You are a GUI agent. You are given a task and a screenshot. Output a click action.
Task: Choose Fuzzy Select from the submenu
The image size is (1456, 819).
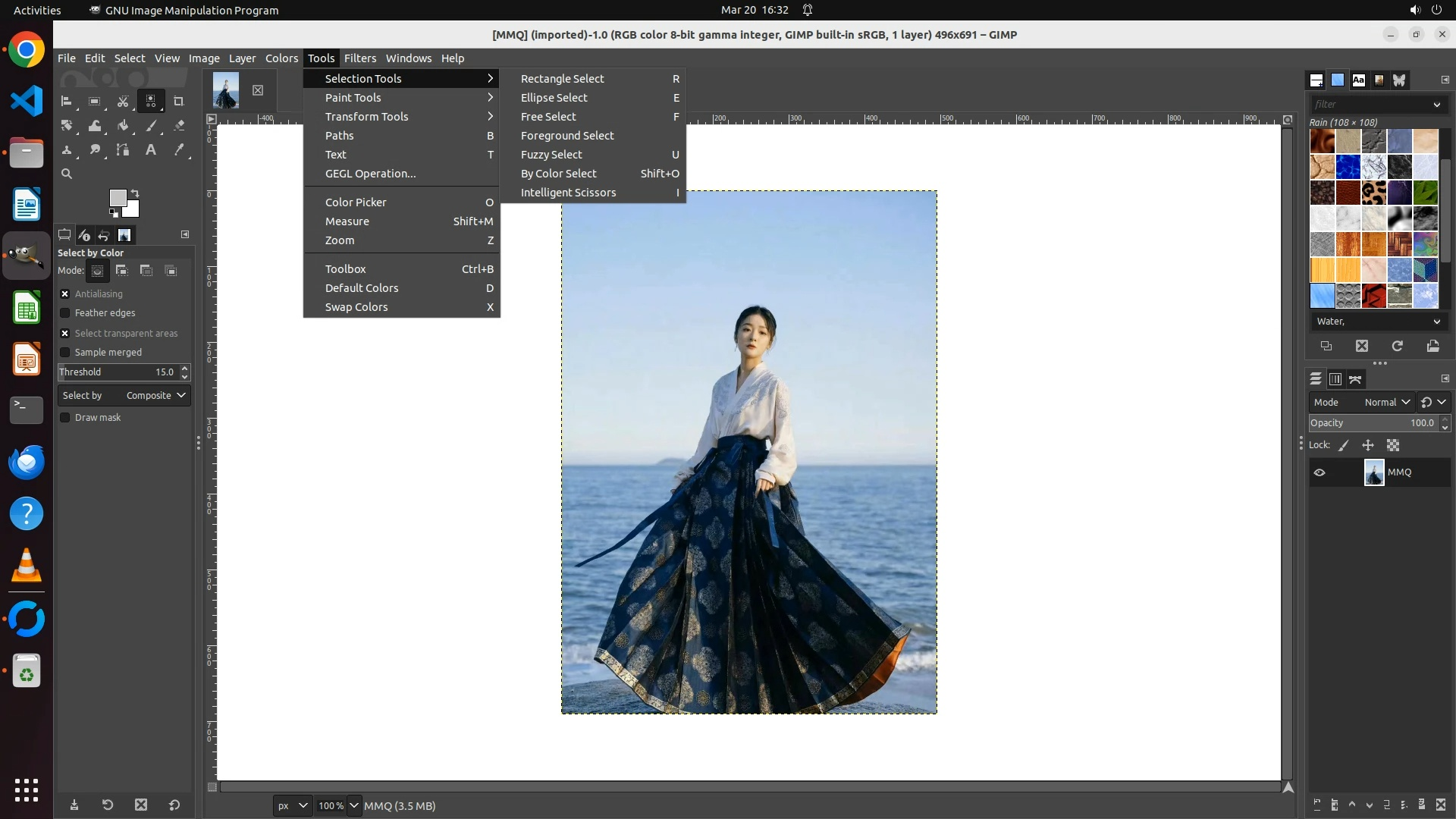[x=551, y=155]
